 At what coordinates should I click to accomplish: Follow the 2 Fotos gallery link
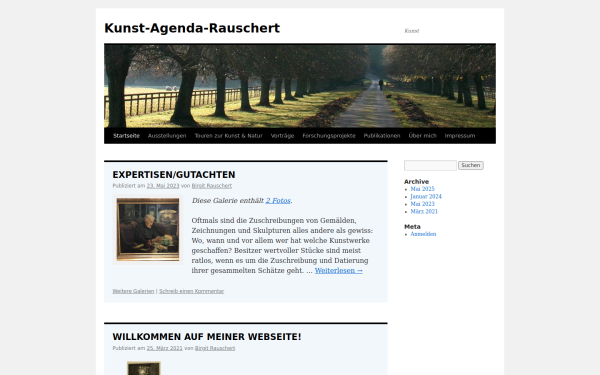(x=278, y=201)
